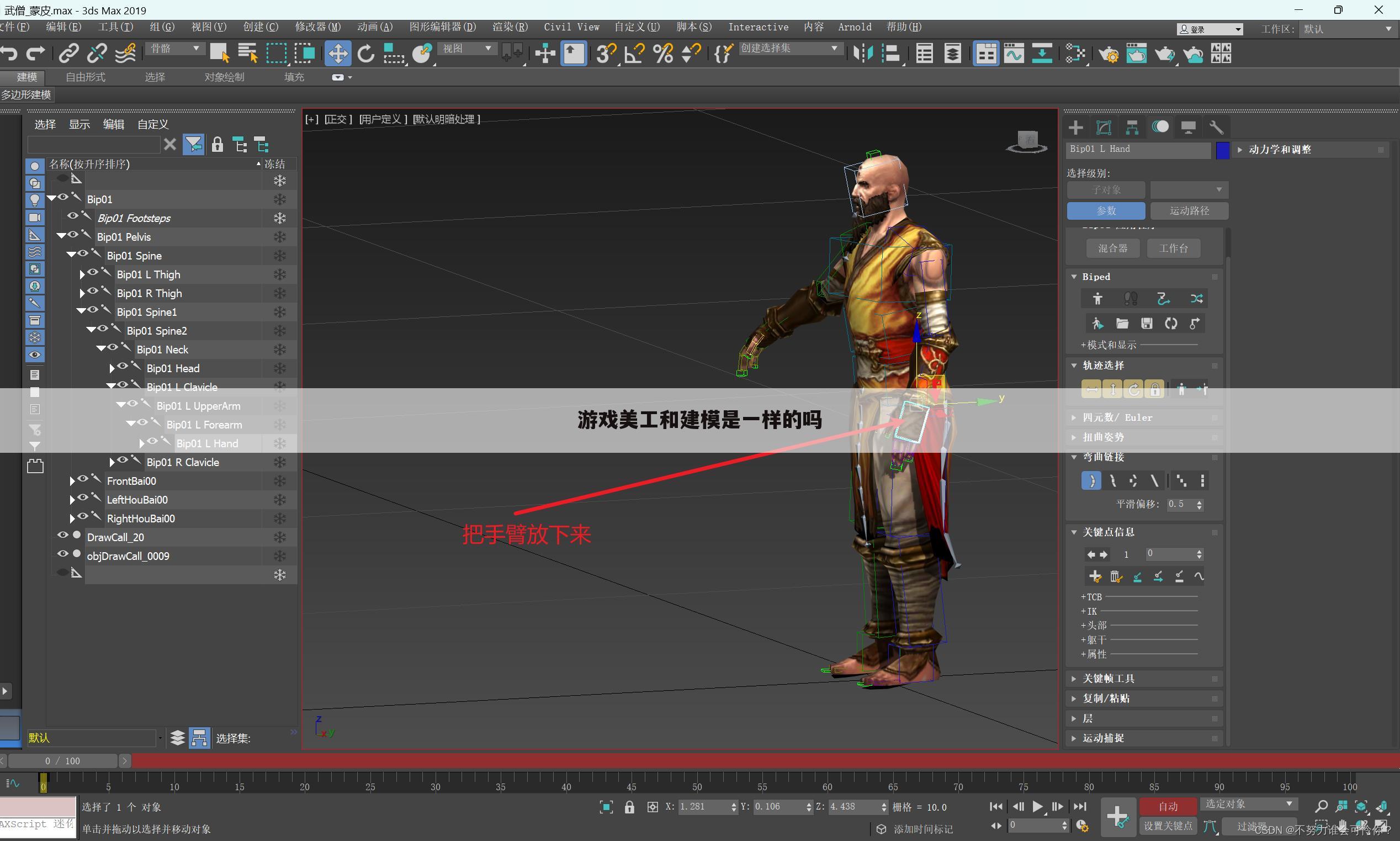Open the blue object color swatch
Screen dimensions: 1400x841
[1223, 150]
